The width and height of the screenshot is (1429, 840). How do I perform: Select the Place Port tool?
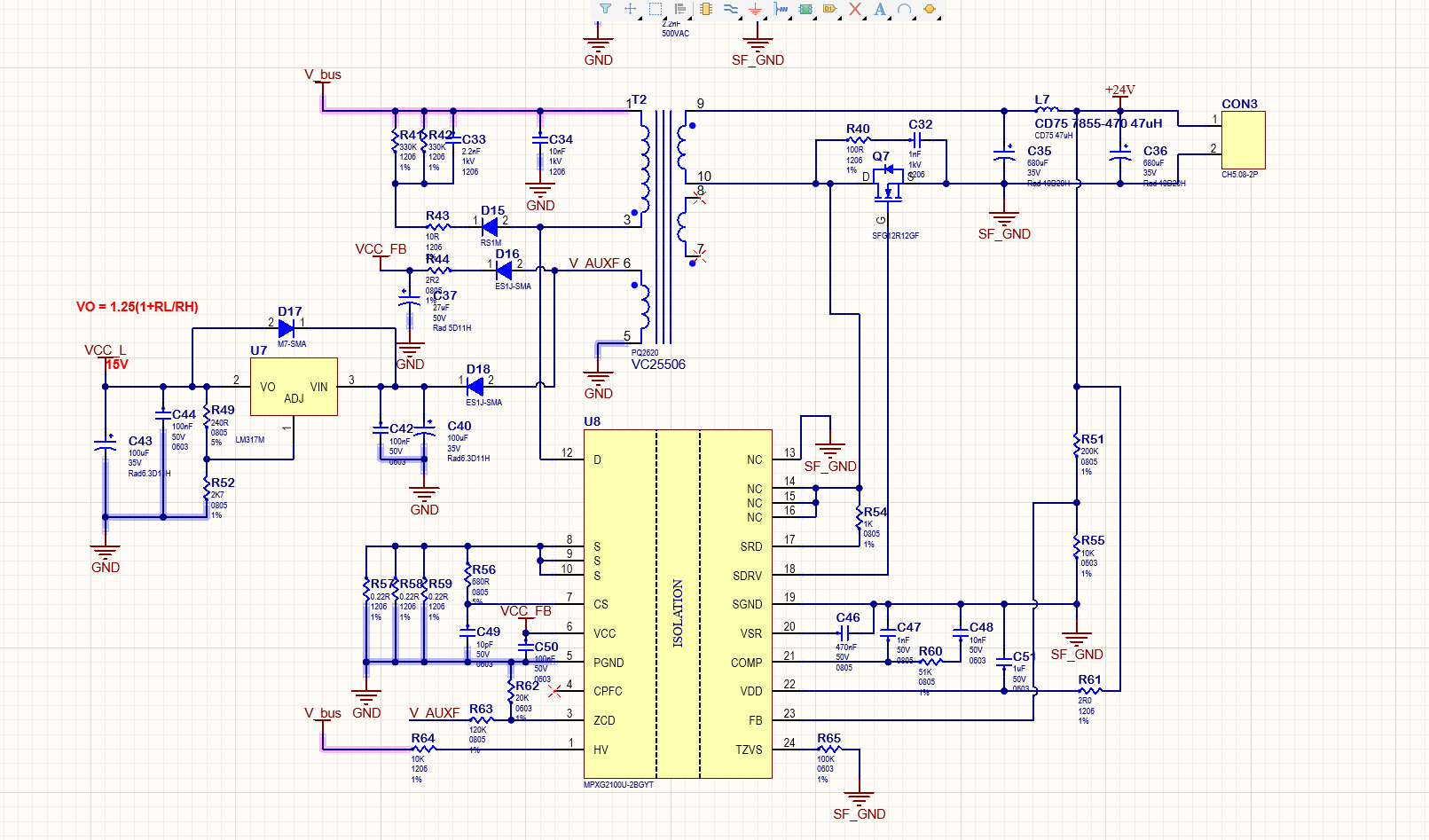830,9
